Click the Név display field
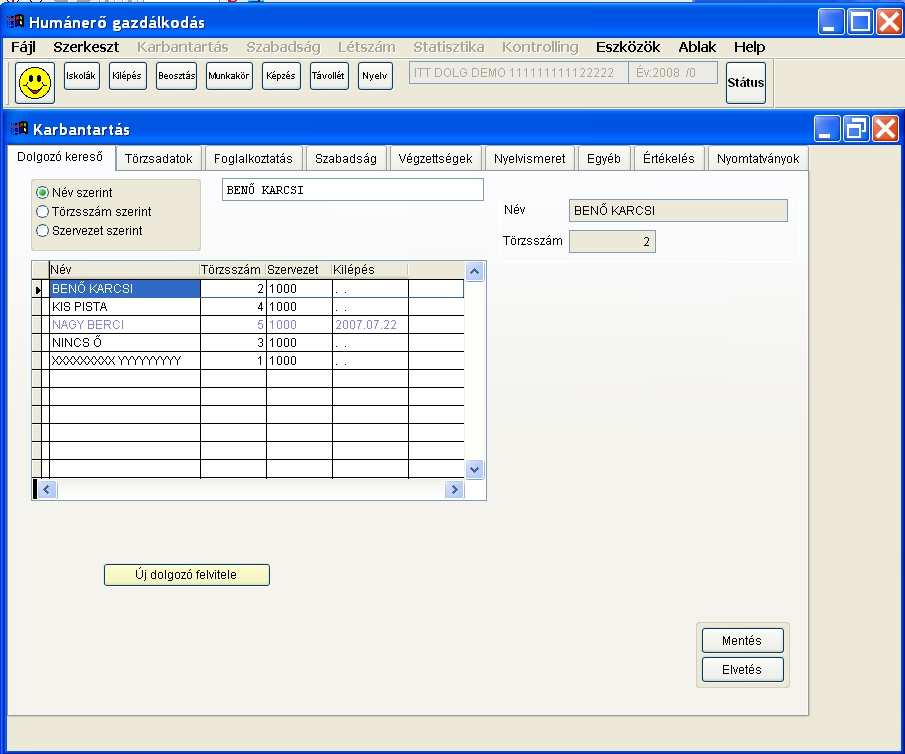The image size is (905, 754). (x=678, y=210)
